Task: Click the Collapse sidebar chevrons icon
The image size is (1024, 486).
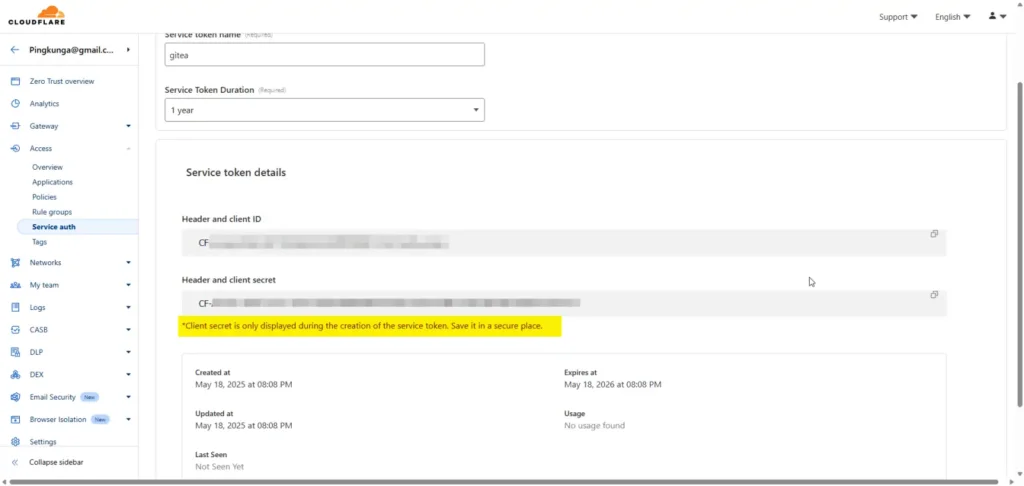Action: click(x=15, y=462)
